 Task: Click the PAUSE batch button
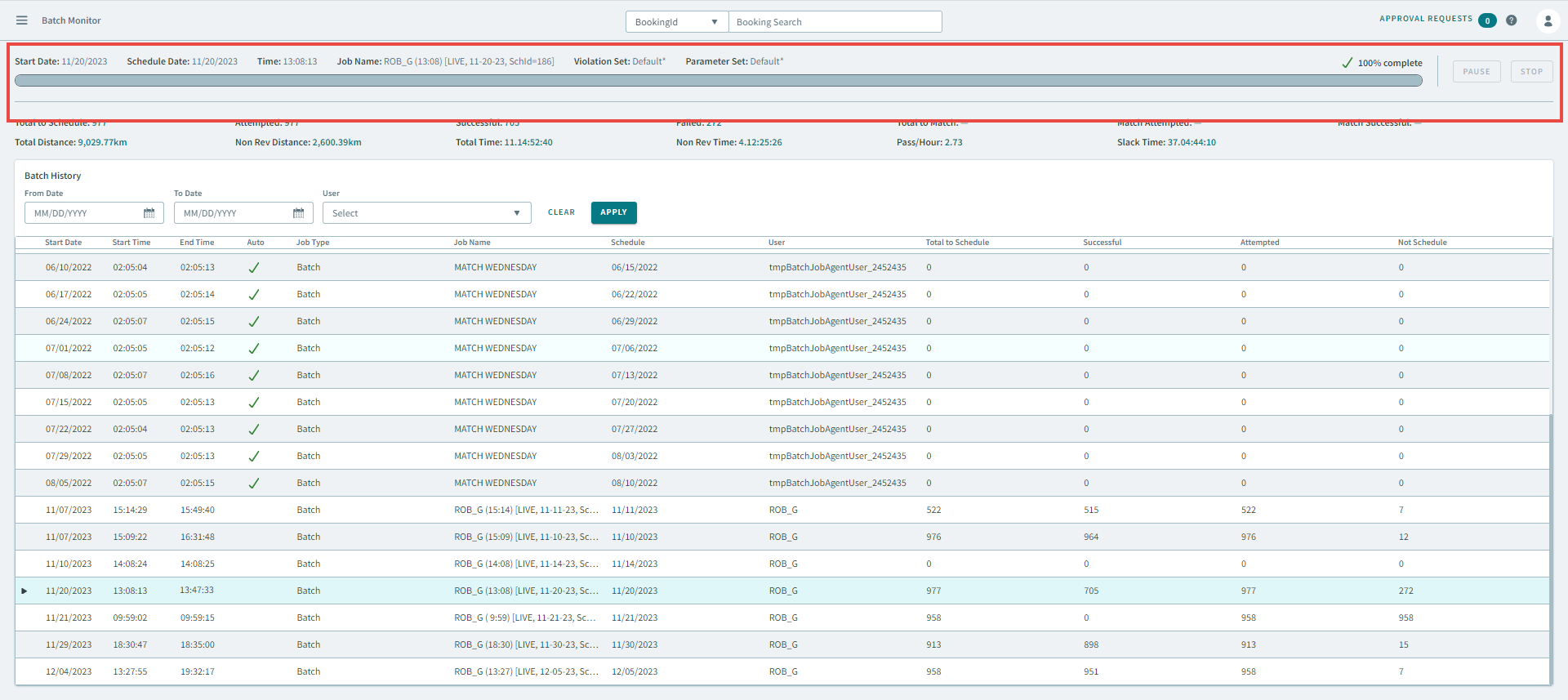point(1476,72)
